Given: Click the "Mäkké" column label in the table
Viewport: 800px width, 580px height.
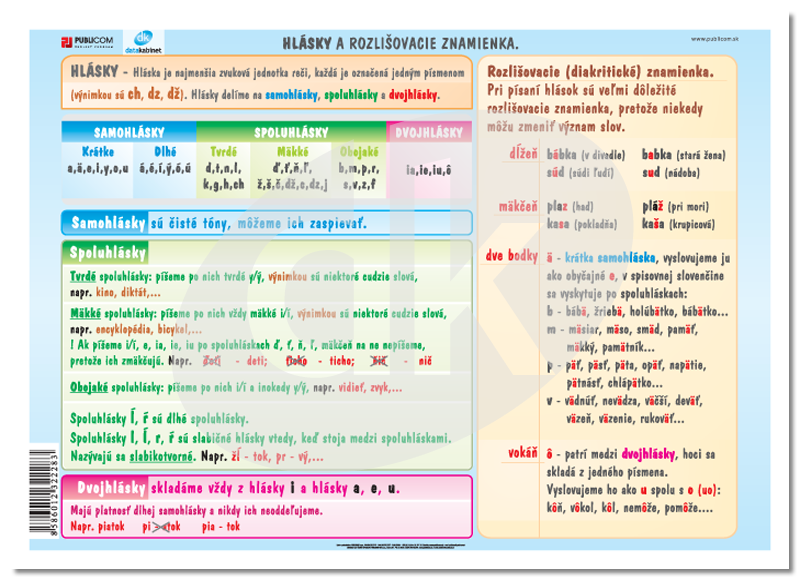Looking at the screenshot, I should [x=292, y=152].
